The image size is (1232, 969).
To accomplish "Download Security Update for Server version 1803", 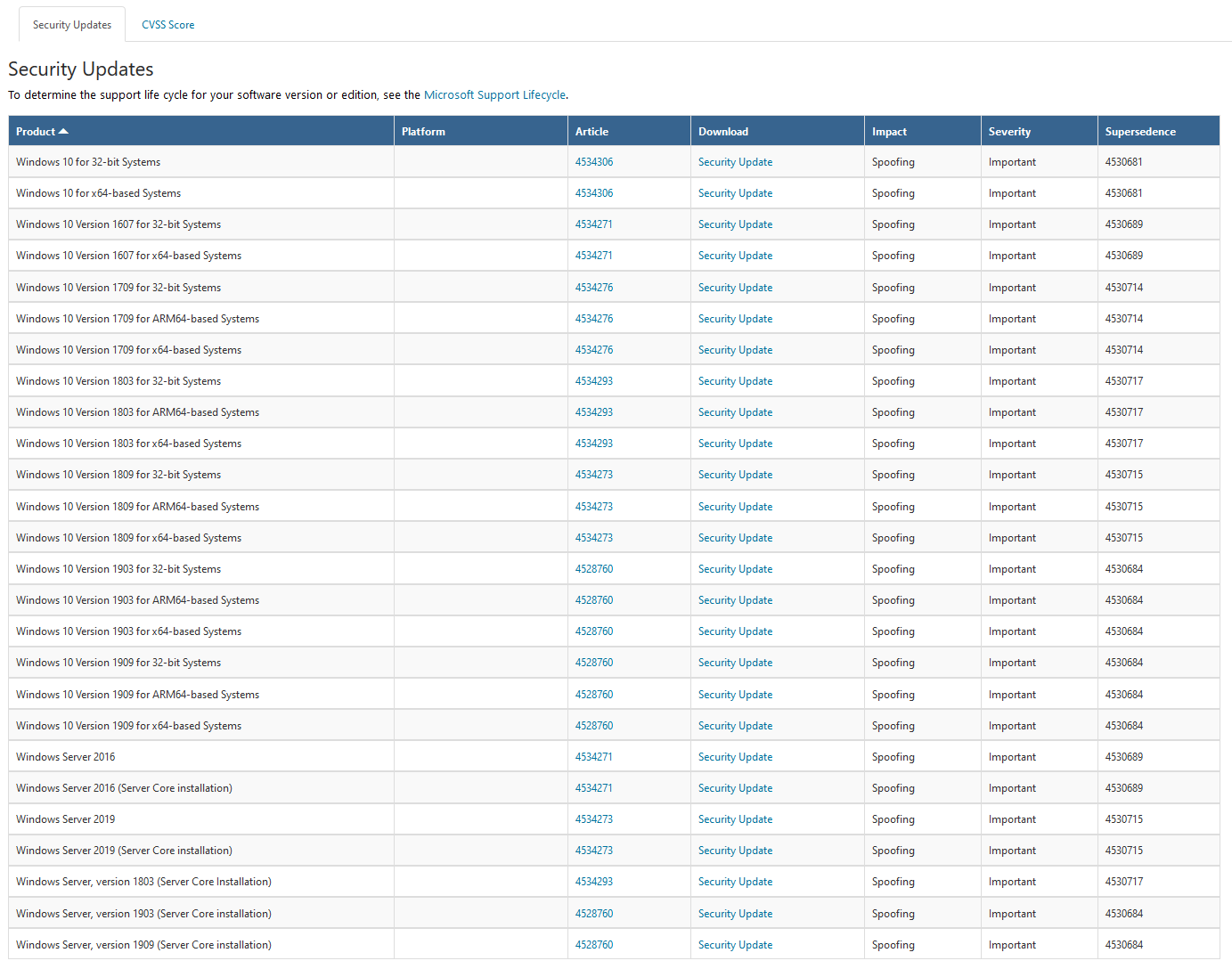I will 735,882.
